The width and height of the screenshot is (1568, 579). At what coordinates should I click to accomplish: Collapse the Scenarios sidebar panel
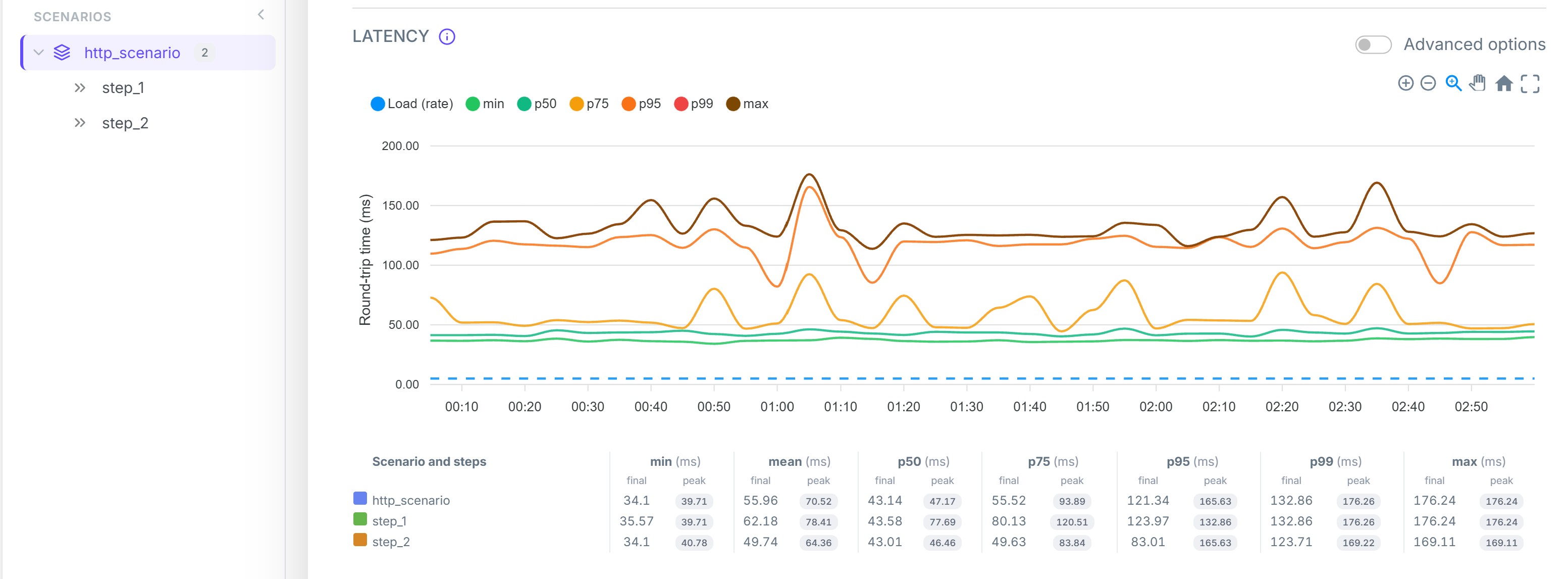261,15
